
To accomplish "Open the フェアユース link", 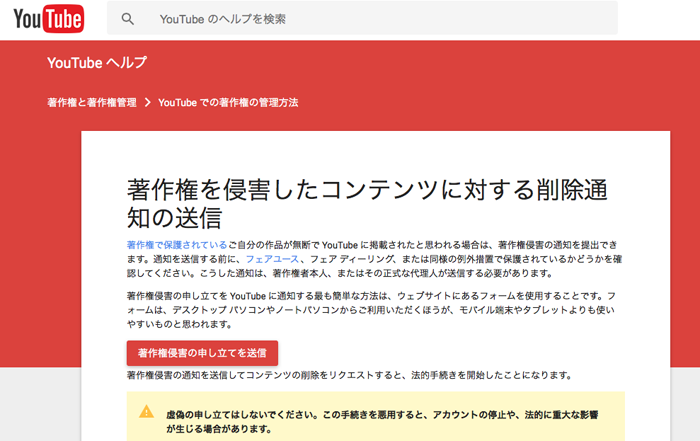I will tap(272, 259).
